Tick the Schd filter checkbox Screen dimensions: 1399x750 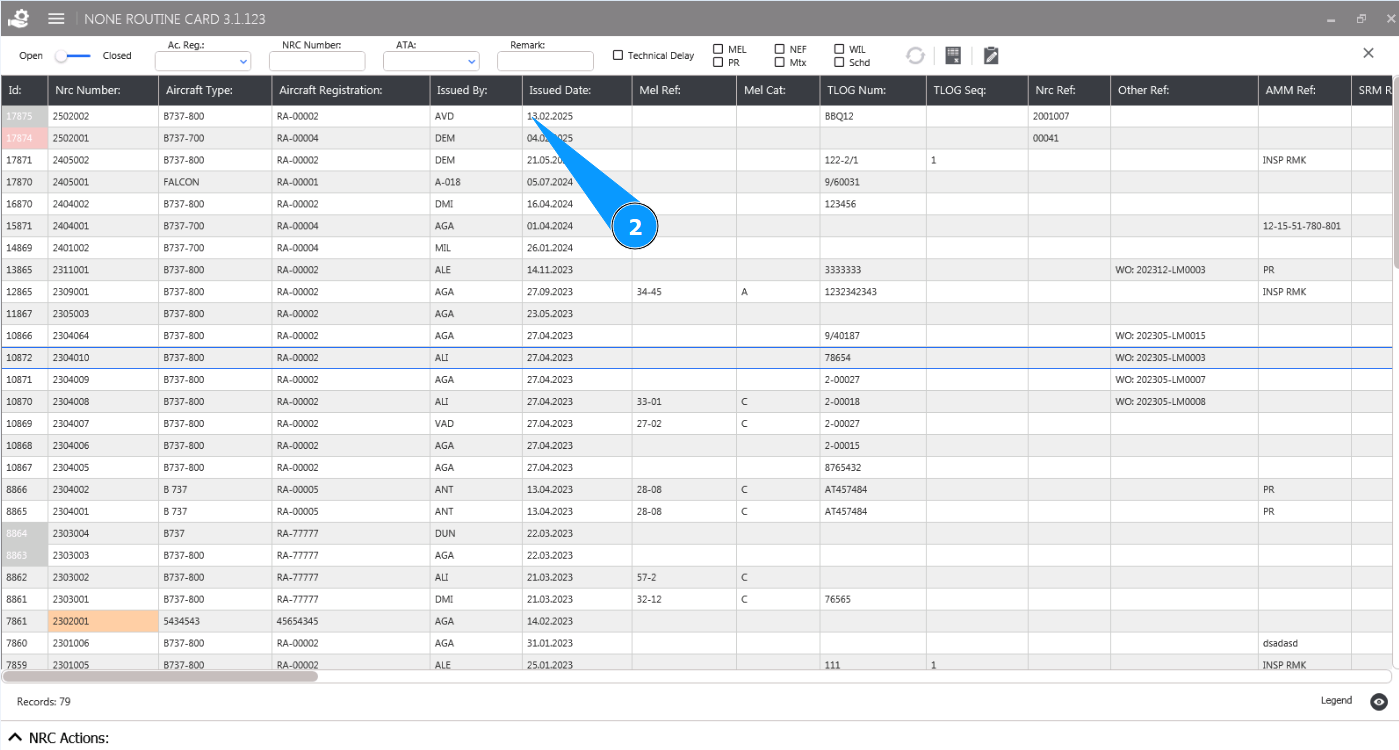pyautogui.click(x=840, y=62)
